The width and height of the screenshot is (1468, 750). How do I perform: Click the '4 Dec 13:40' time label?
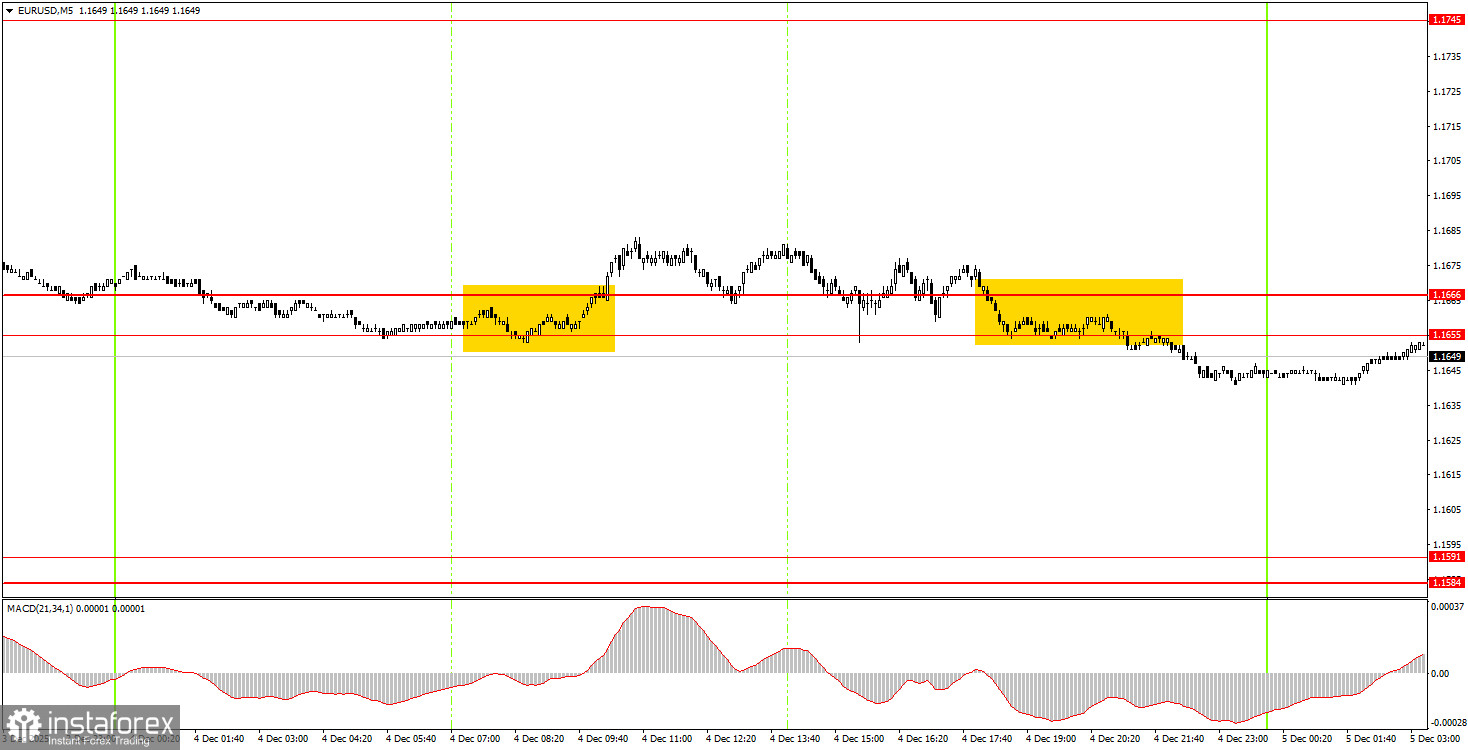pos(794,739)
